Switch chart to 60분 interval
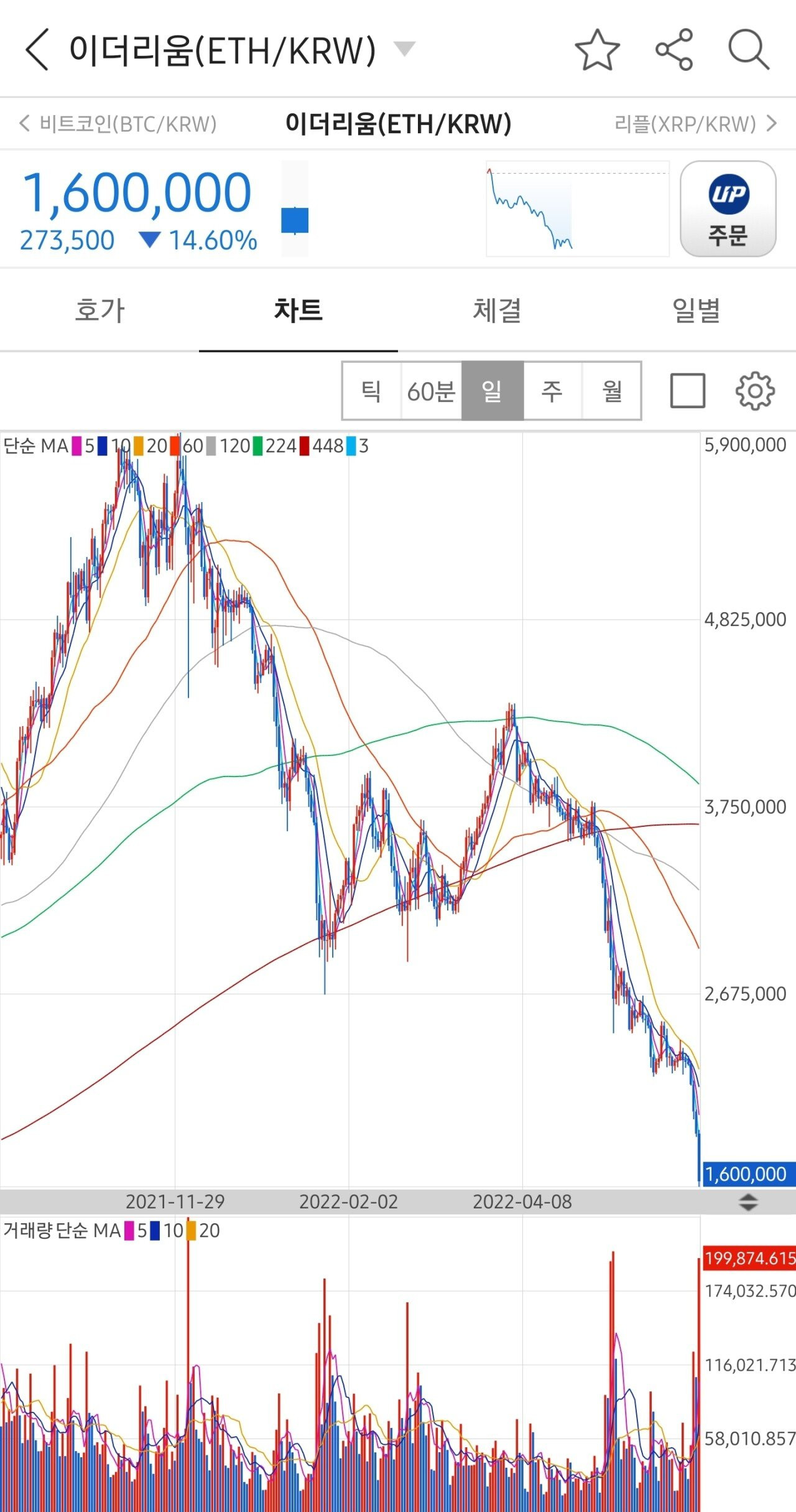This screenshot has width=796, height=1512. click(x=432, y=391)
